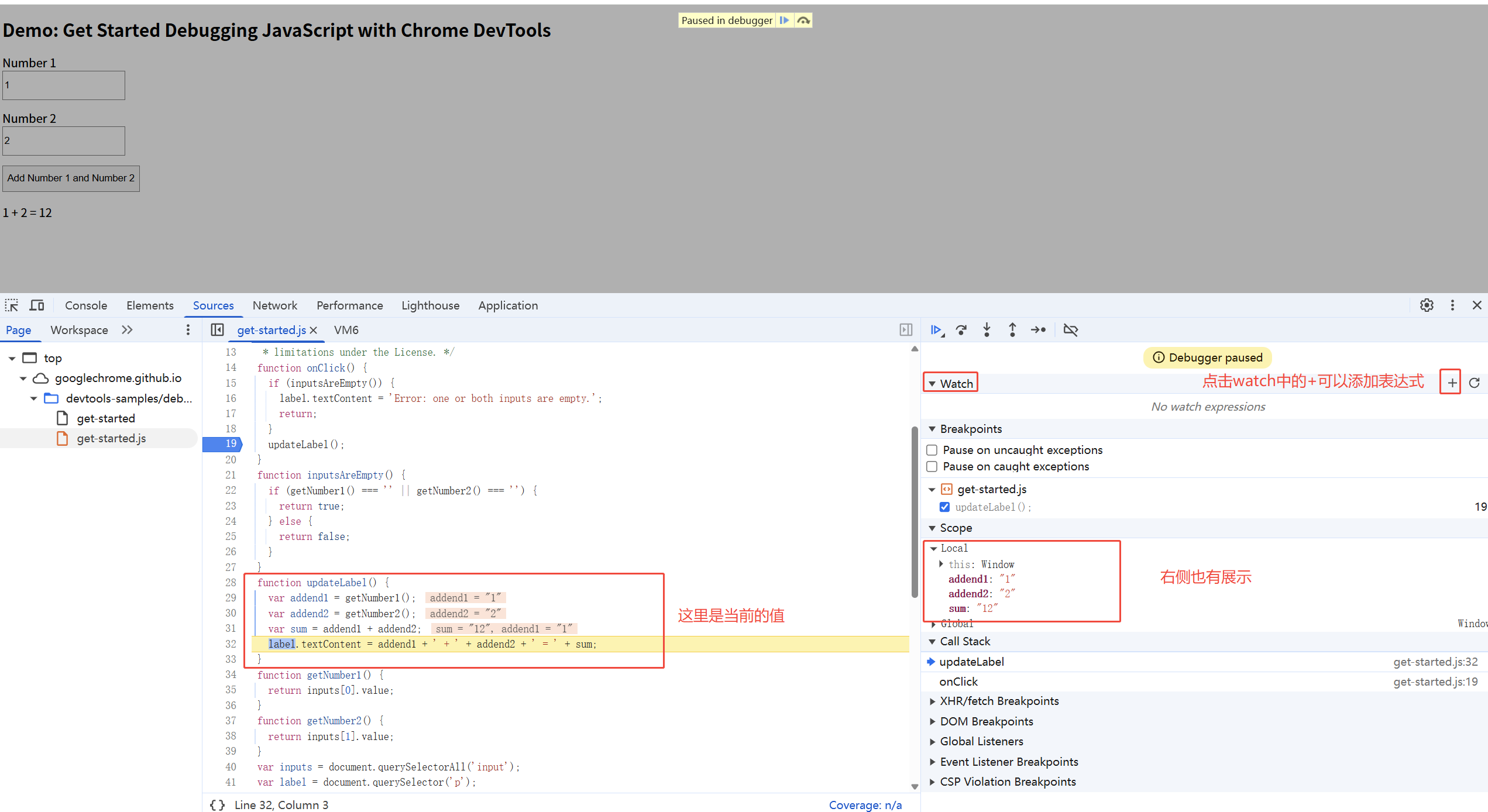The width and height of the screenshot is (1488, 812).
Task: Deactivate all breakpoints icon
Action: [x=1070, y=330]
